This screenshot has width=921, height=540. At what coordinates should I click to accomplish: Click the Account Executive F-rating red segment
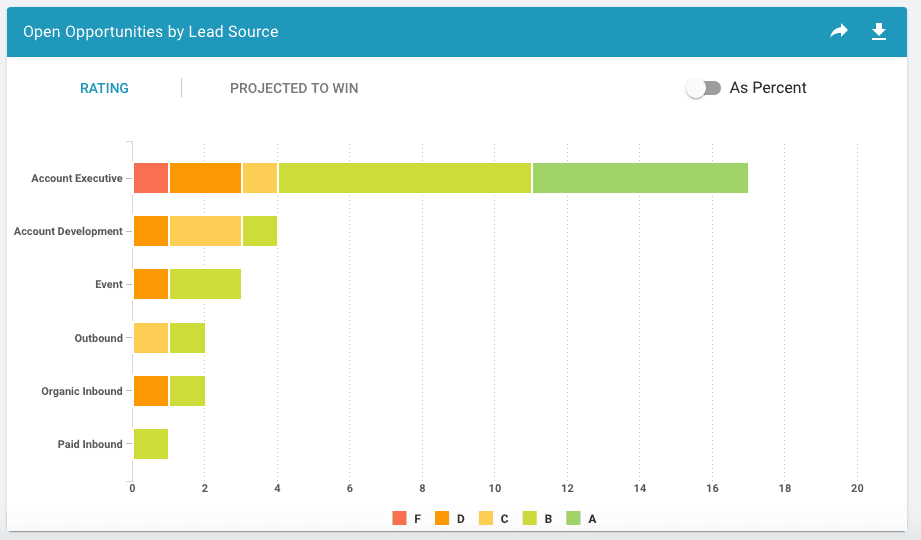(x=151, y=178)
